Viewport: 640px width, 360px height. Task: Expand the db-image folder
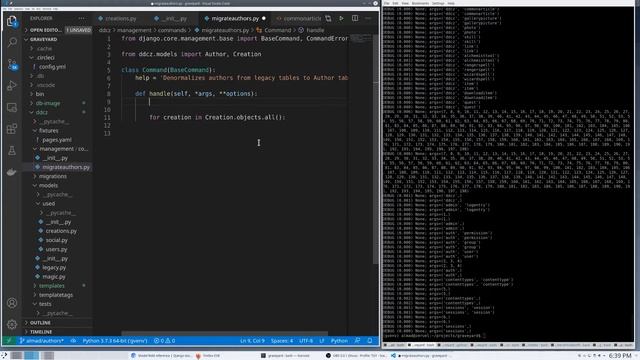pos(48,103)
